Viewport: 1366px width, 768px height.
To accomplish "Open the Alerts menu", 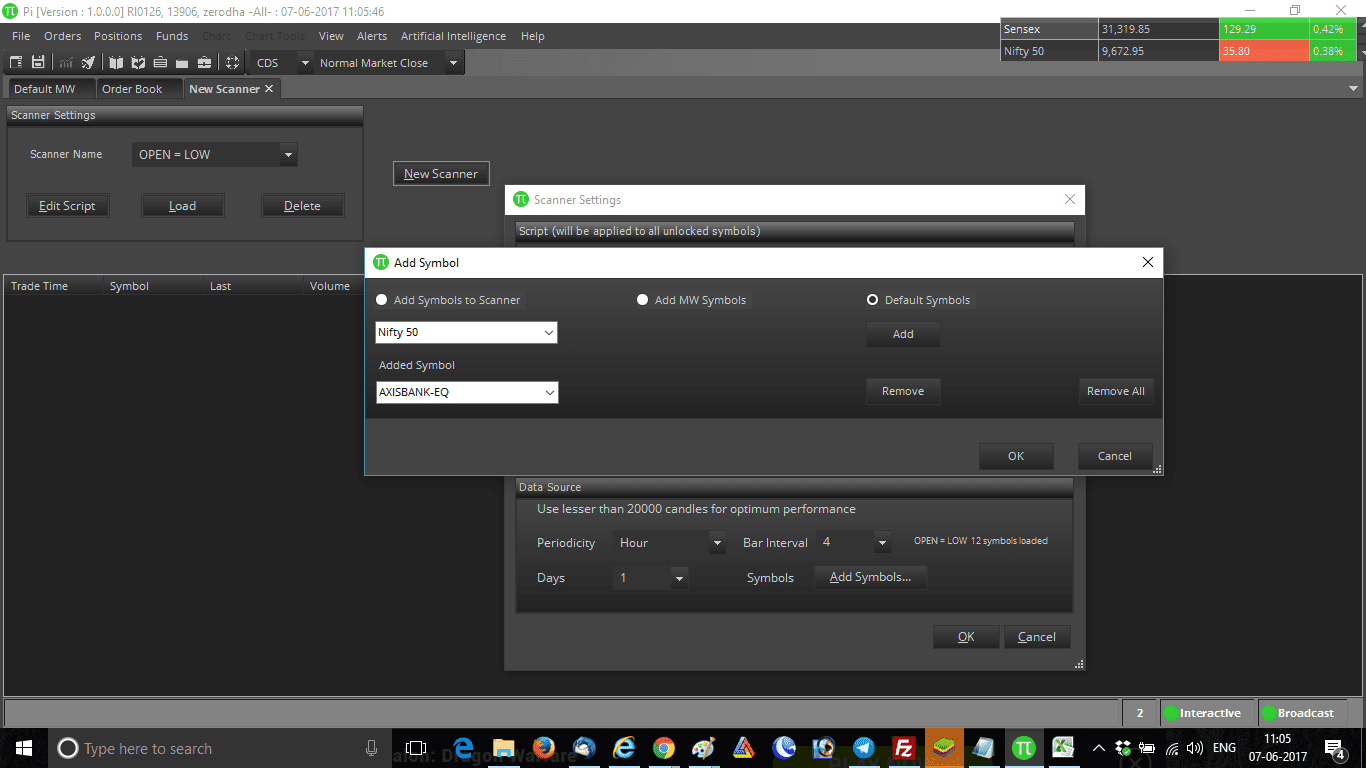I will pyautogui.click(x=372, y=36).
